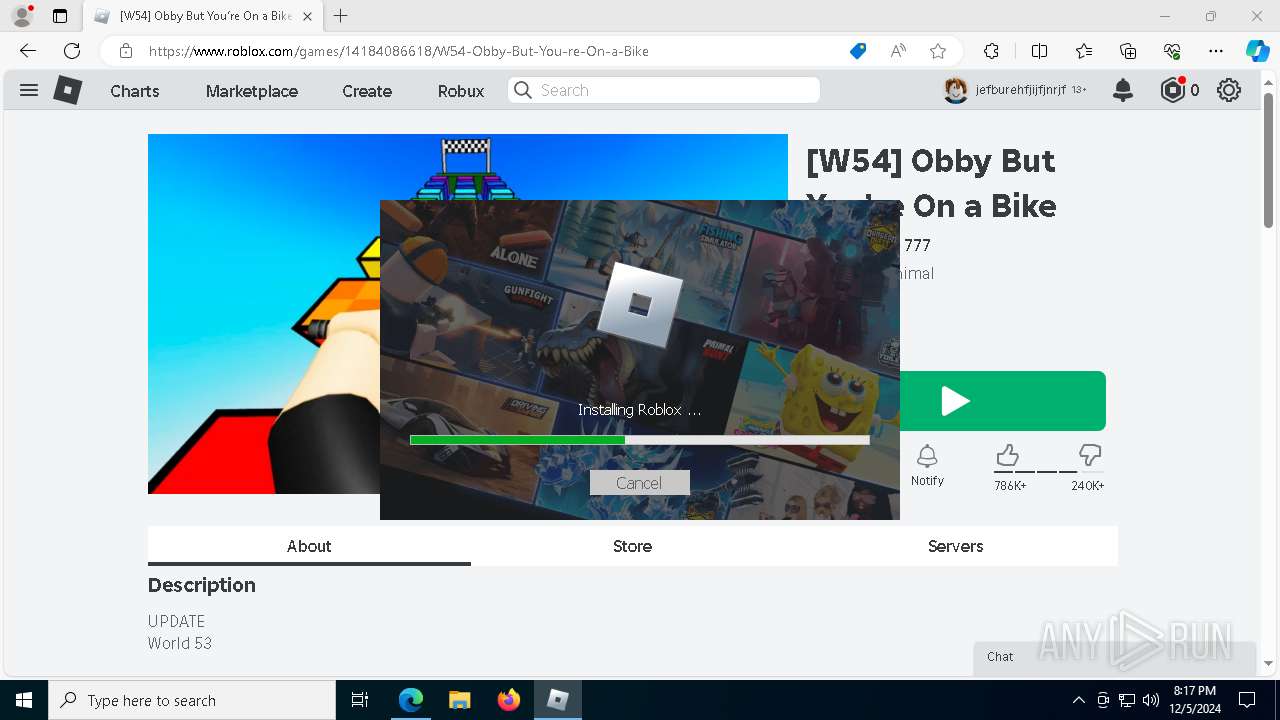
Task: Open a new browser tab
Action: [341, 16]
